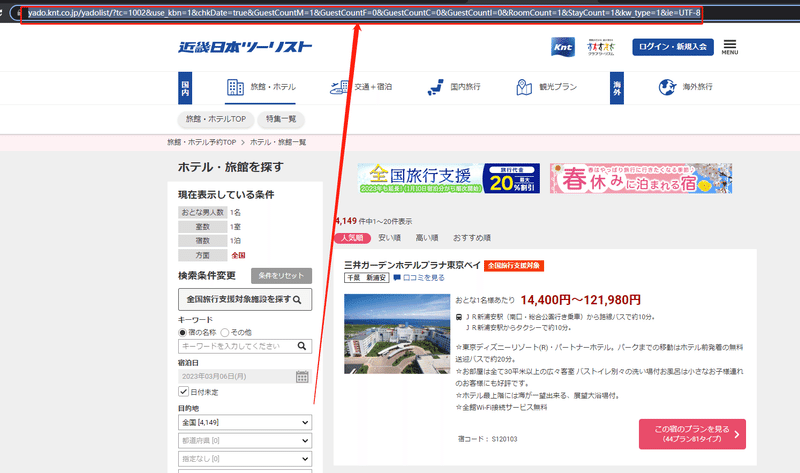This screenshot has width=800, height=473.
Task: Follow the 旅館・ホテル予約TOP breadcrumb link
Action: (202, 142)
